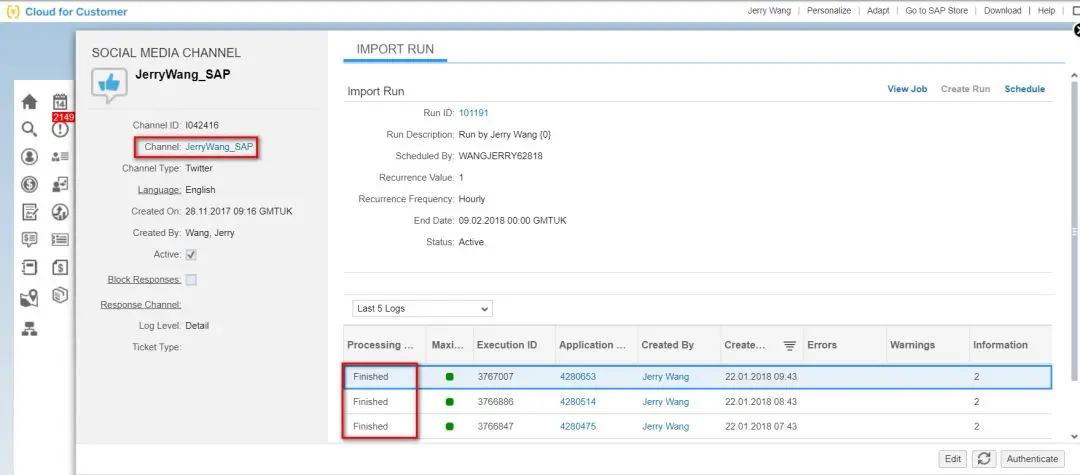Open the circular chart arrow icon
The height and width of the screenshot is (475, 1080).
pyautogui.click(x=60, y=212)
